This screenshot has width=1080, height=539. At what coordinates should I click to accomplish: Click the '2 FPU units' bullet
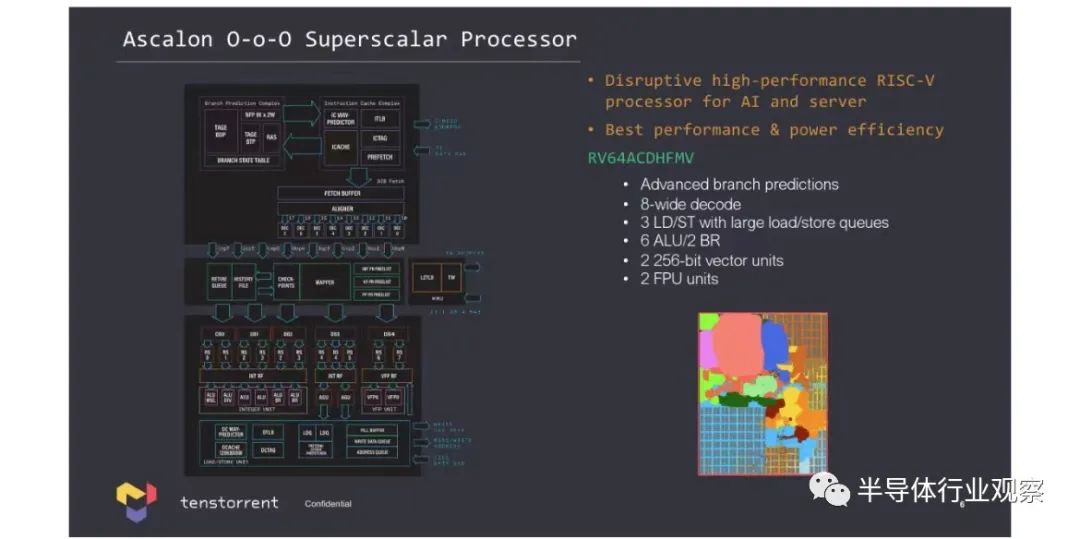(x=679, y=279)
